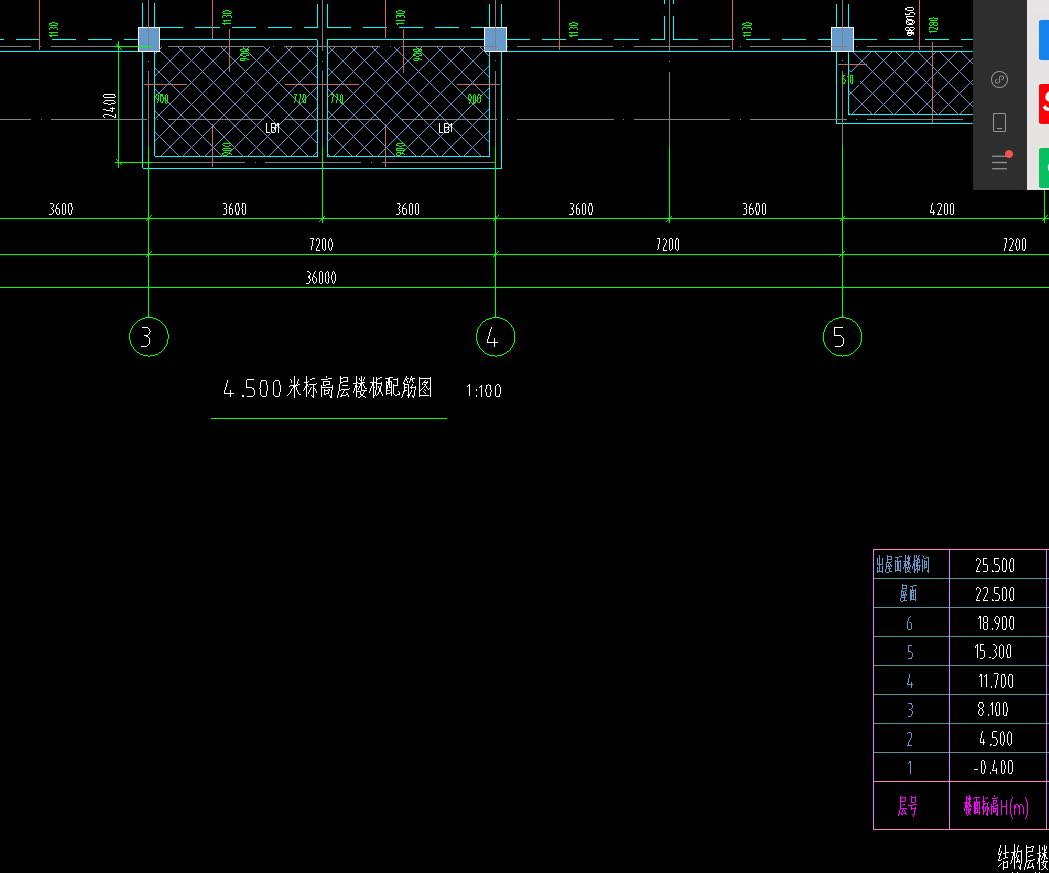Viewport: 1049px width, 873px height.
Task: Click the 1:100 scale text
Action: 484,391
